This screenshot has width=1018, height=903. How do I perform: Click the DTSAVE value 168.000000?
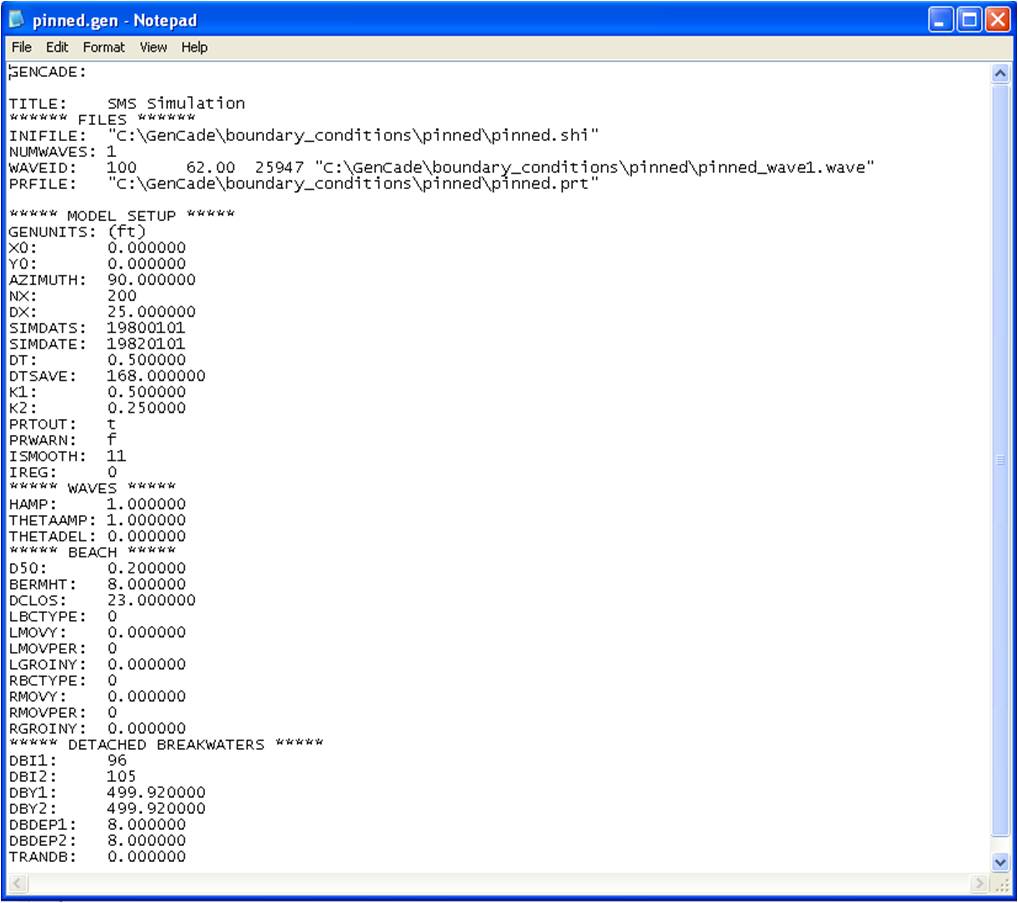point(156,376)
